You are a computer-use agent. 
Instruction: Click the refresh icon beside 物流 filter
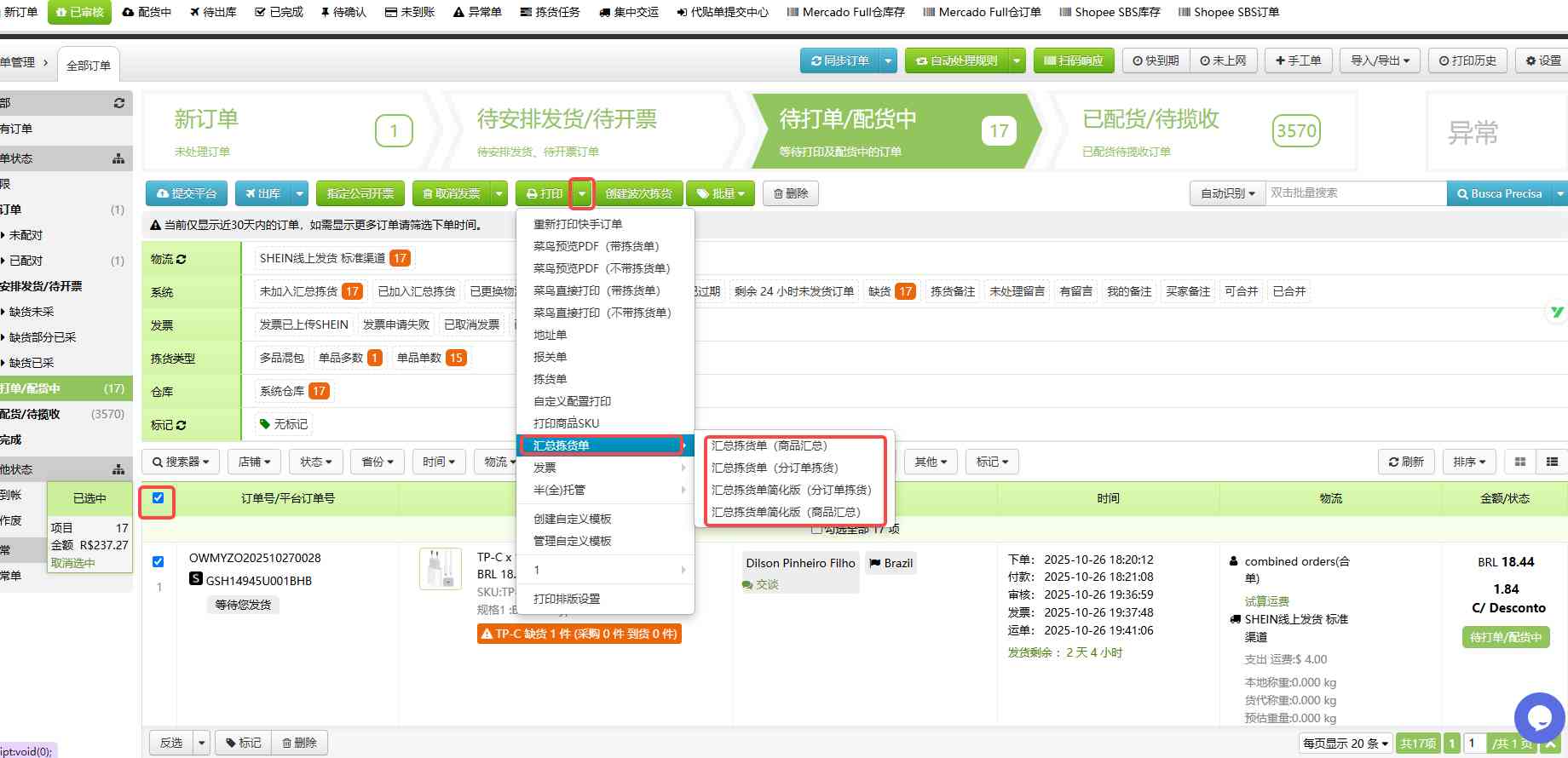tap(182, 259)
